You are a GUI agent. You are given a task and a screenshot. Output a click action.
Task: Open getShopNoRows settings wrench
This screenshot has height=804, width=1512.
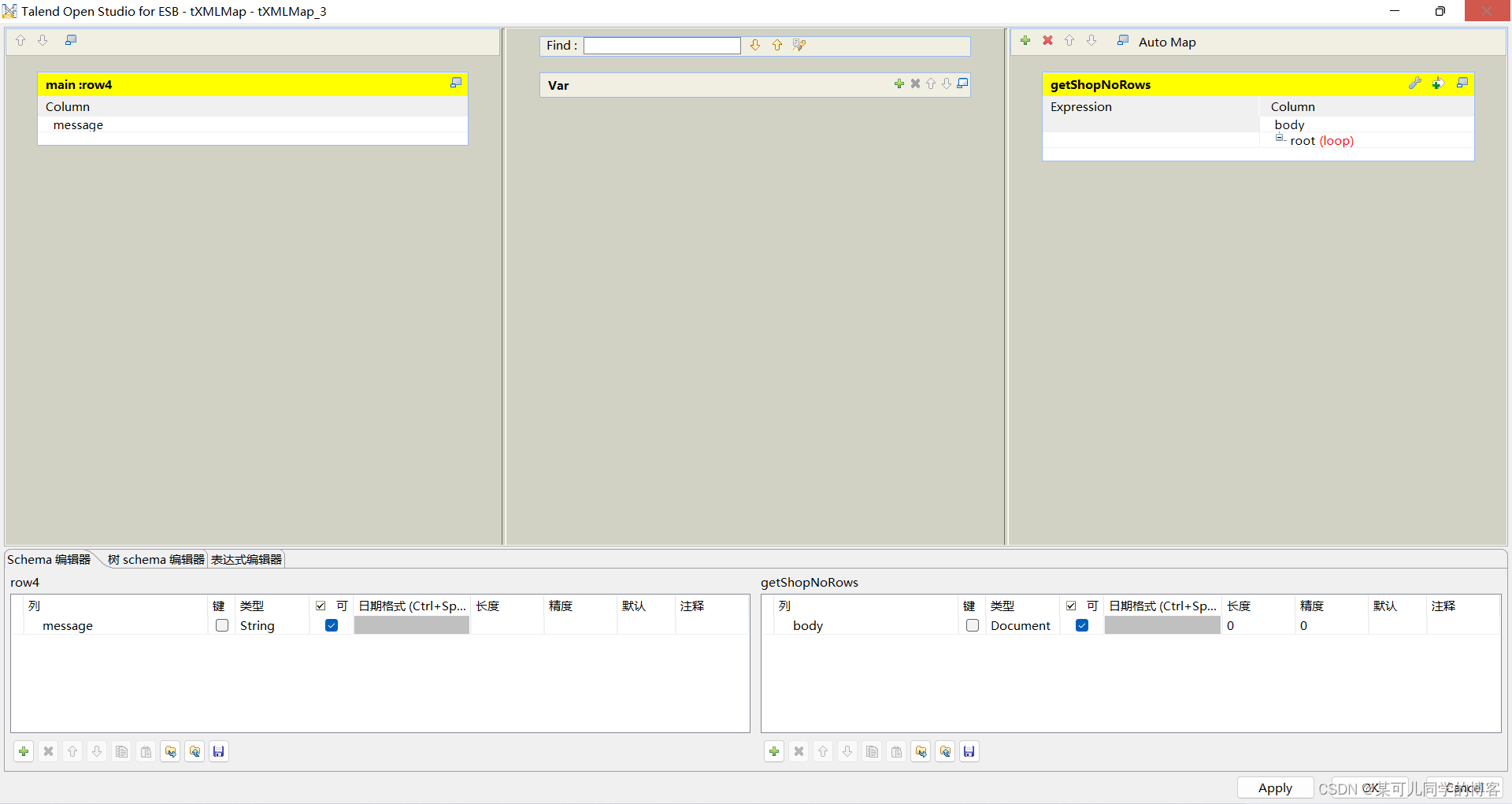pos(1415,83)
